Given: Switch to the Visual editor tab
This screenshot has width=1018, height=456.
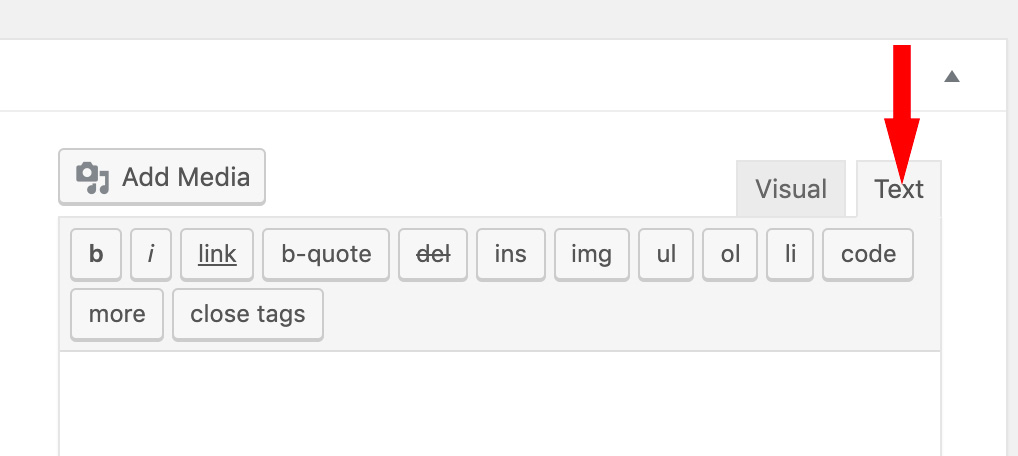Looking at the screenshot, I should 791,189.
